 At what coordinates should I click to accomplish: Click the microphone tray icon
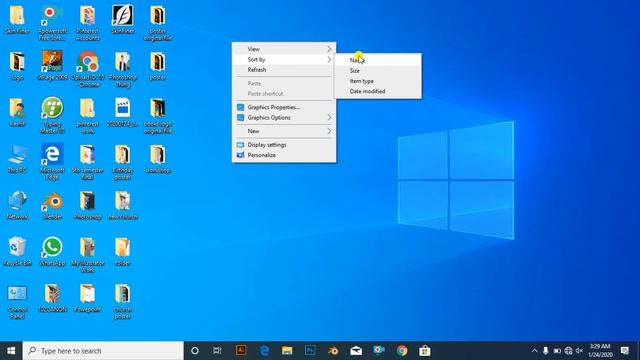pyautogui.click(x=546, y=351)
